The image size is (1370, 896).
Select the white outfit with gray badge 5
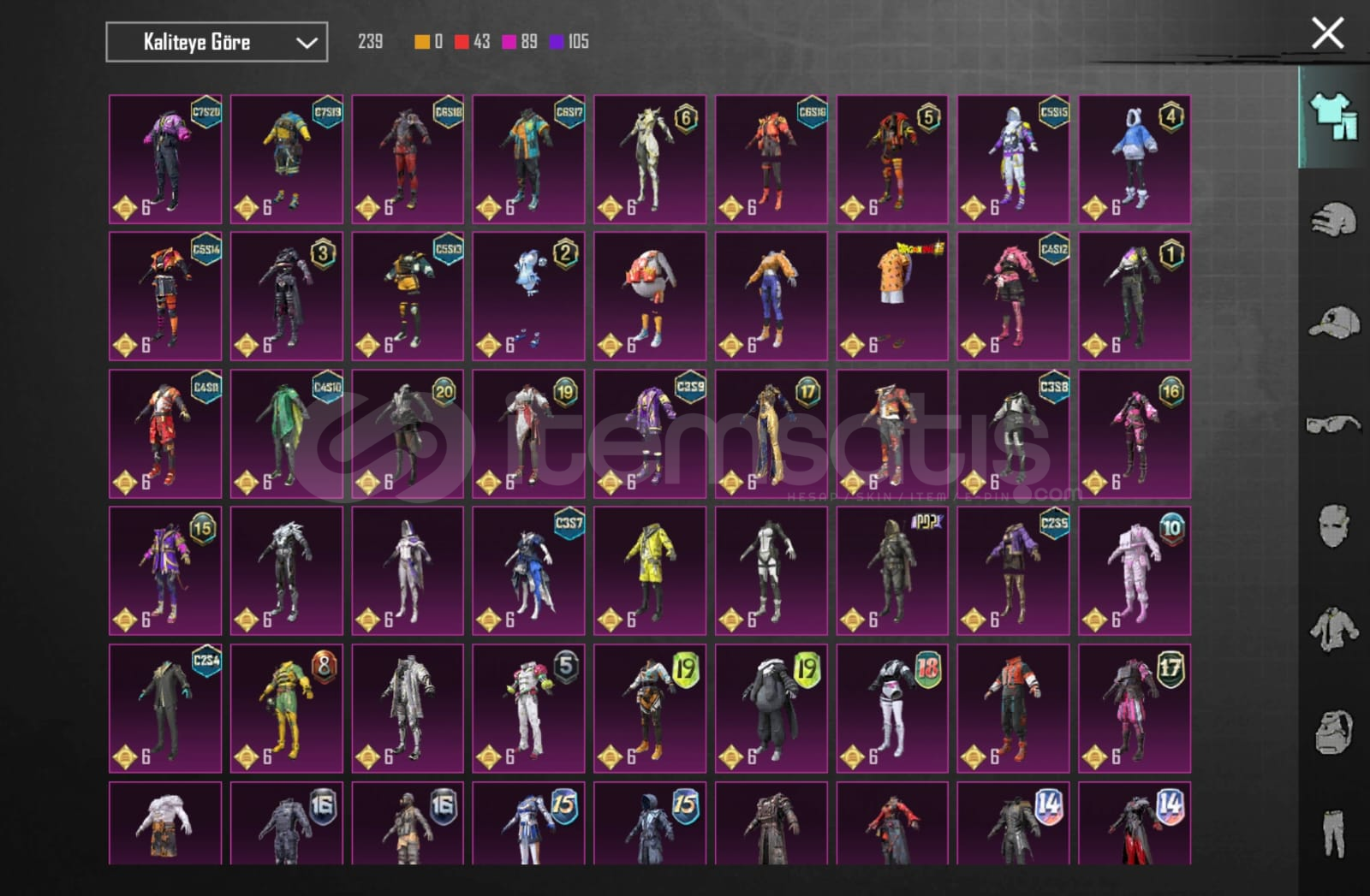[x=529, y=709]
